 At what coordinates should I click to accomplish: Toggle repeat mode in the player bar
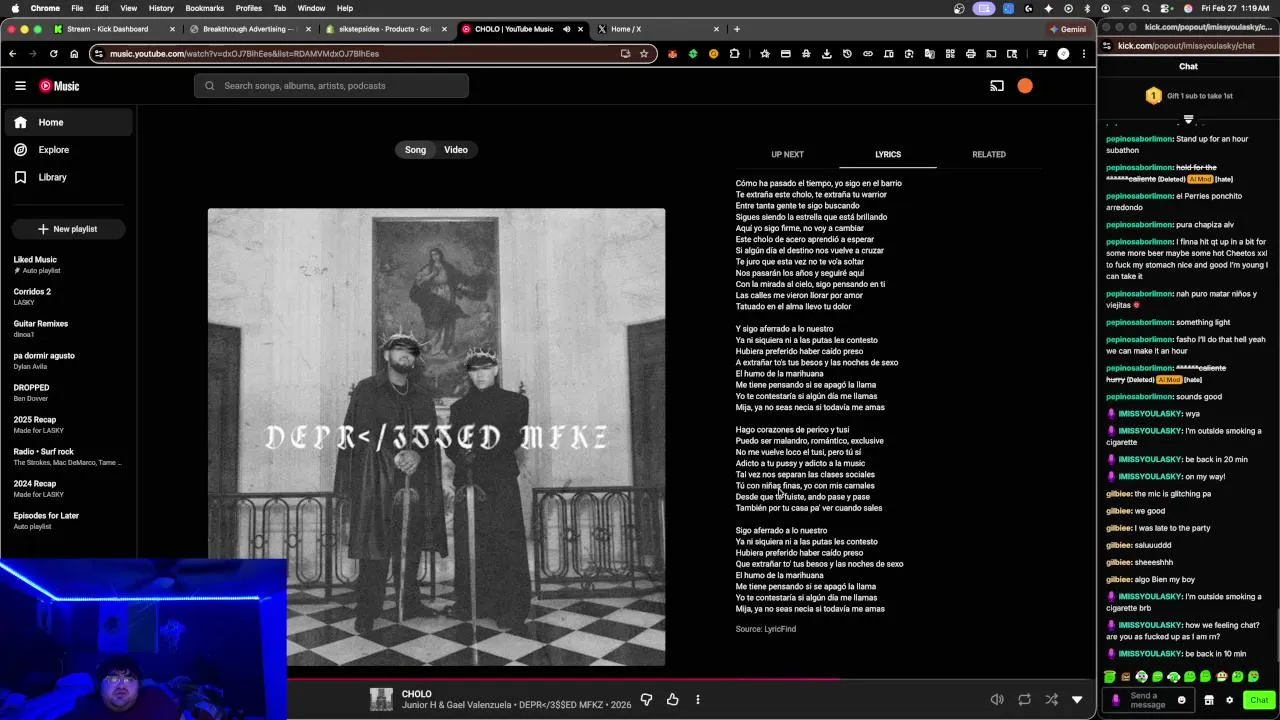[1024, 699]
